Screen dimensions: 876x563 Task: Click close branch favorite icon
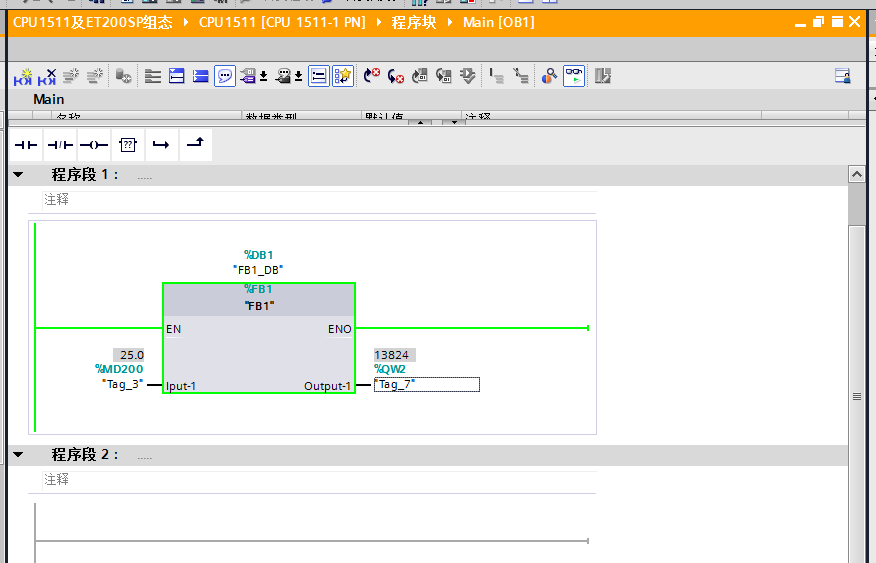[196, 145]
